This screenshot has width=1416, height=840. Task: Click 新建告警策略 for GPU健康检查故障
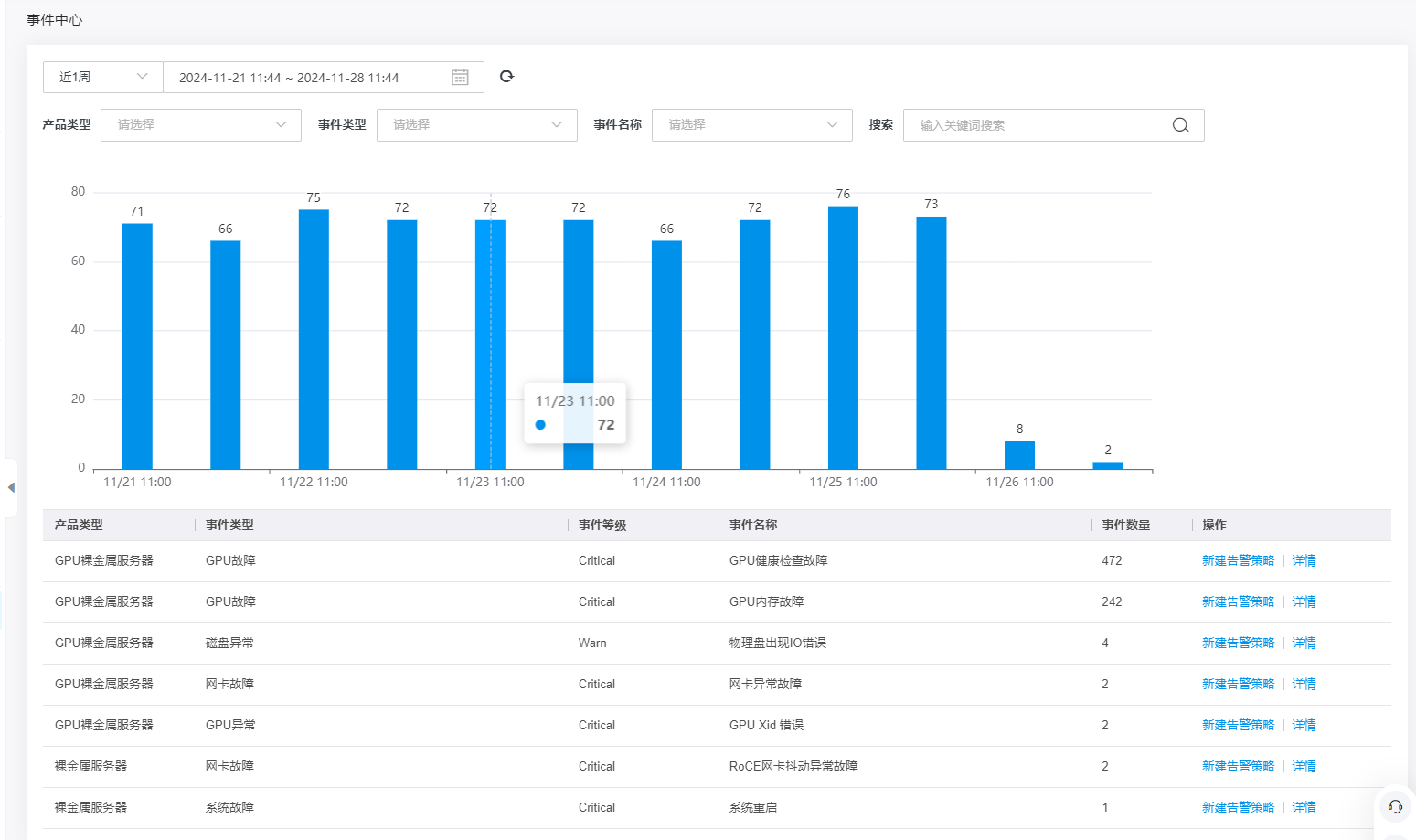coord(1237,561)
